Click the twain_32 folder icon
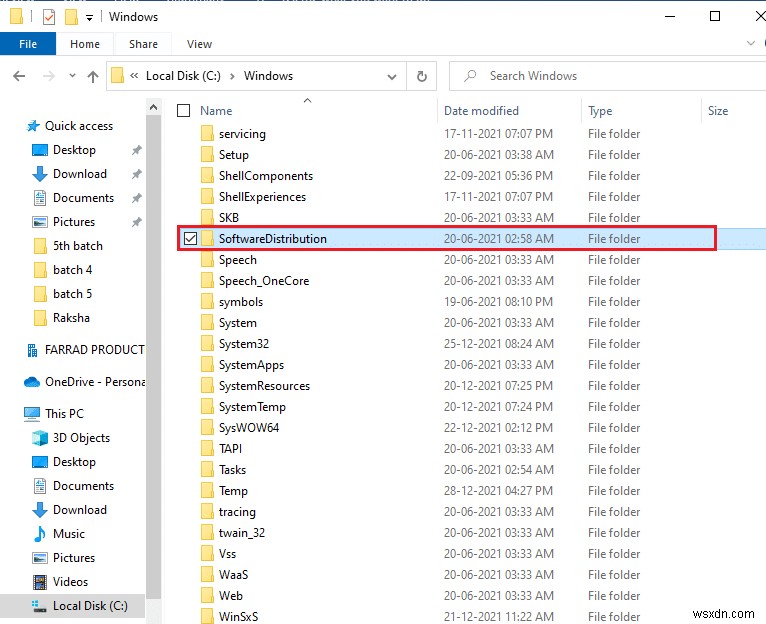The image size is (766, 624). coord(207,533)
